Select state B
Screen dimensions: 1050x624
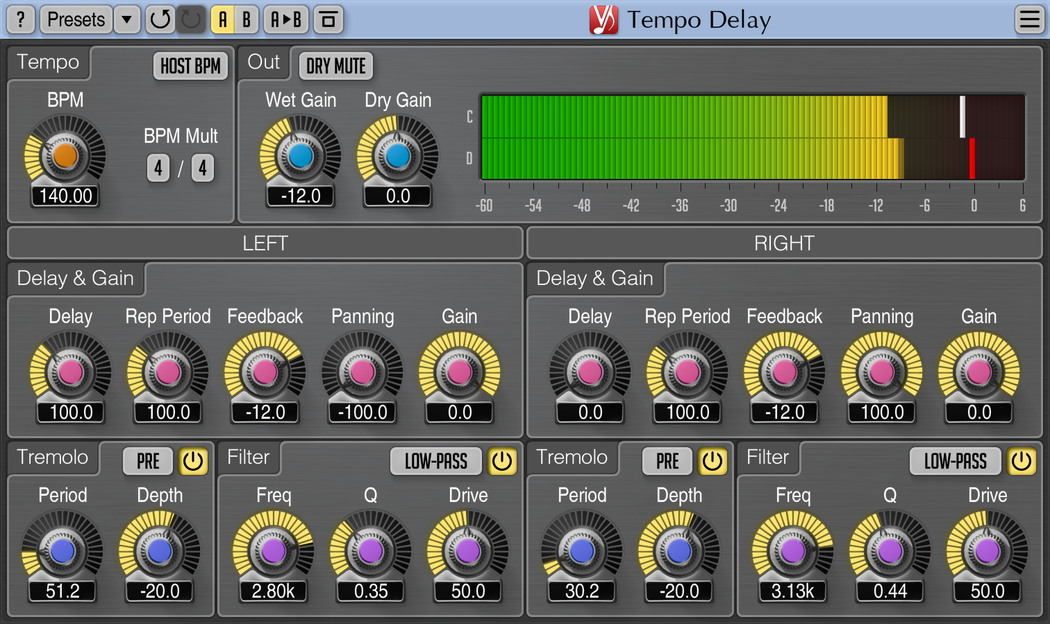[246, 19]
